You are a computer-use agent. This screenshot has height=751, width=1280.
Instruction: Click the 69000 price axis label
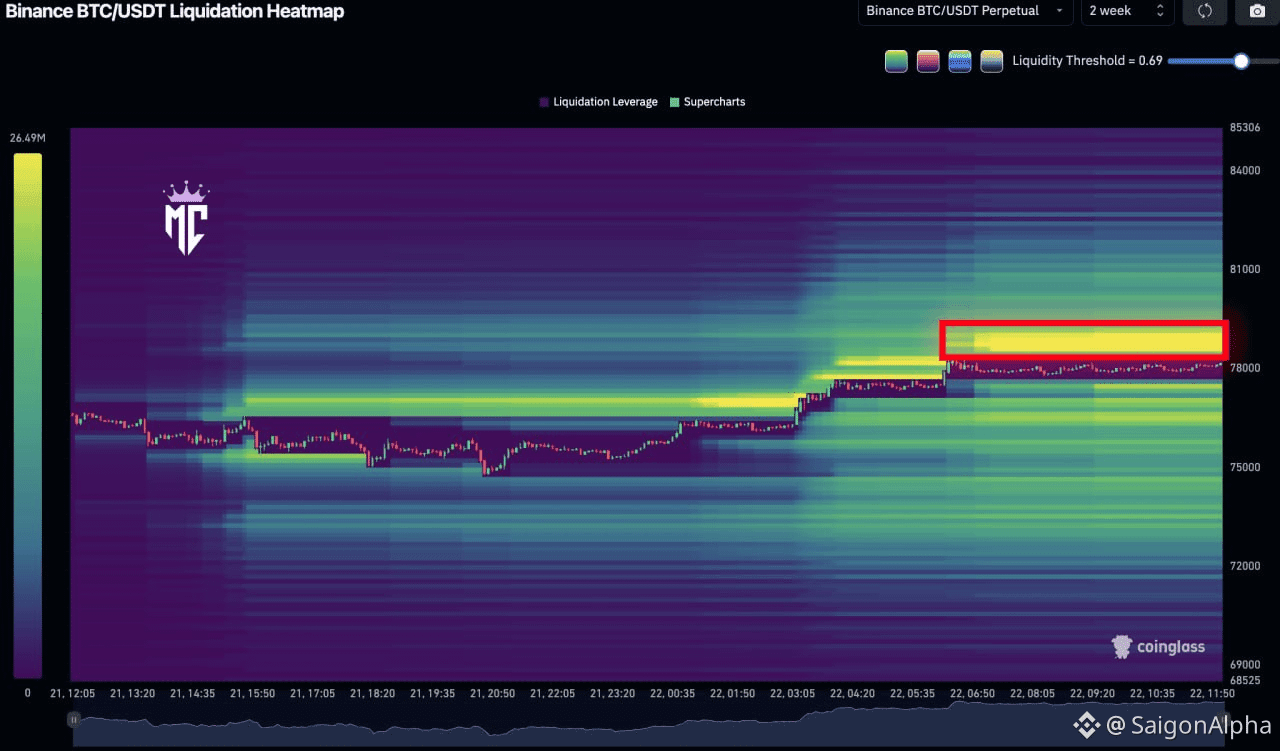[1245, 665]
